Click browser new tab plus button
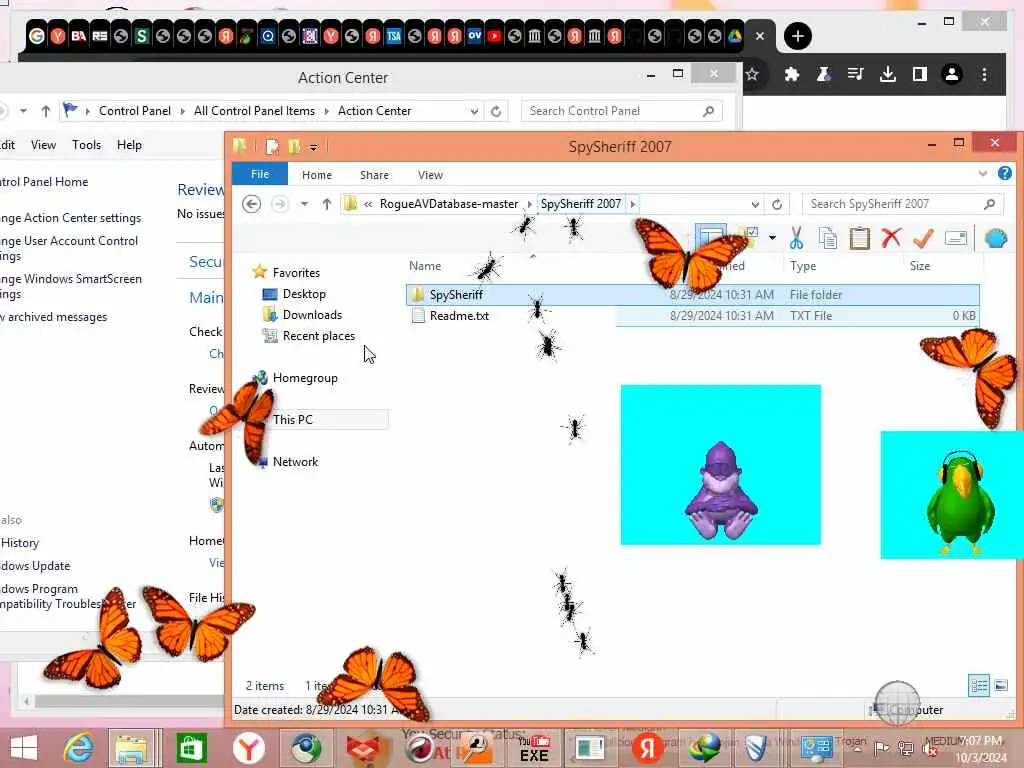The image size is (1024, 768). pos(797,36)
